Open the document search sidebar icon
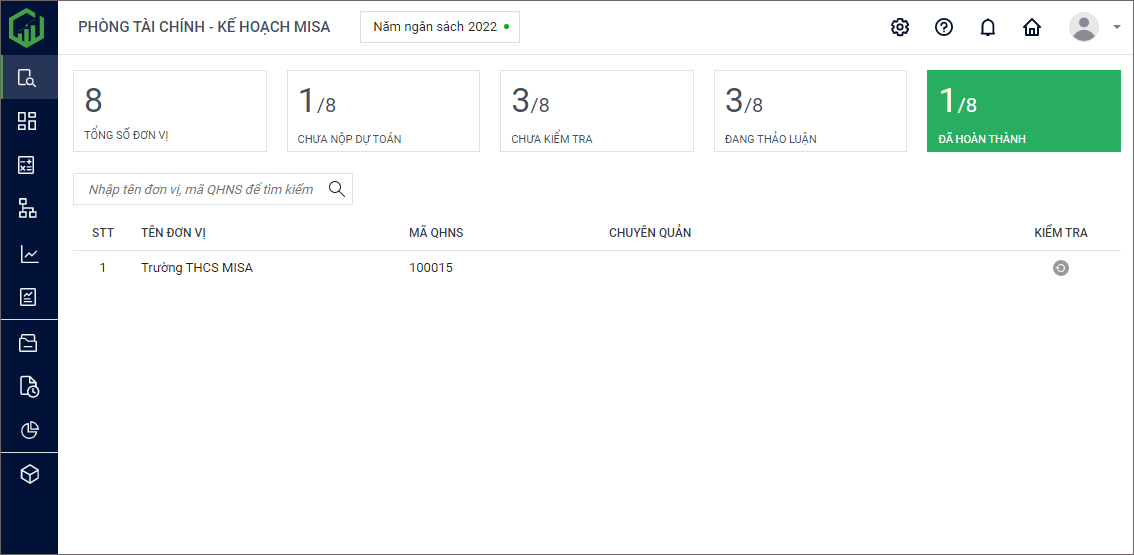Screen dimensions: 1134x555 28,78
